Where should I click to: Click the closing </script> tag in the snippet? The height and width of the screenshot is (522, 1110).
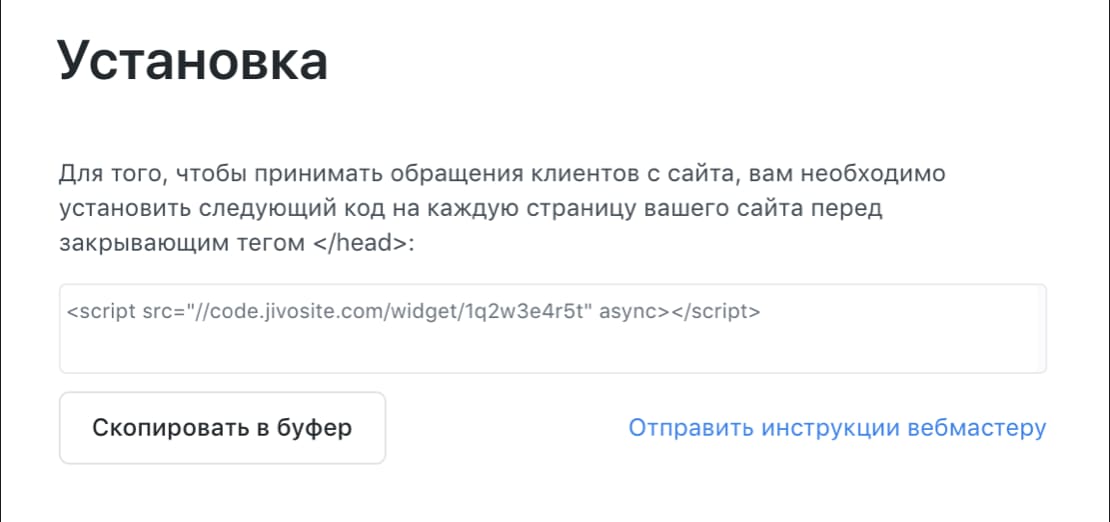715,311
